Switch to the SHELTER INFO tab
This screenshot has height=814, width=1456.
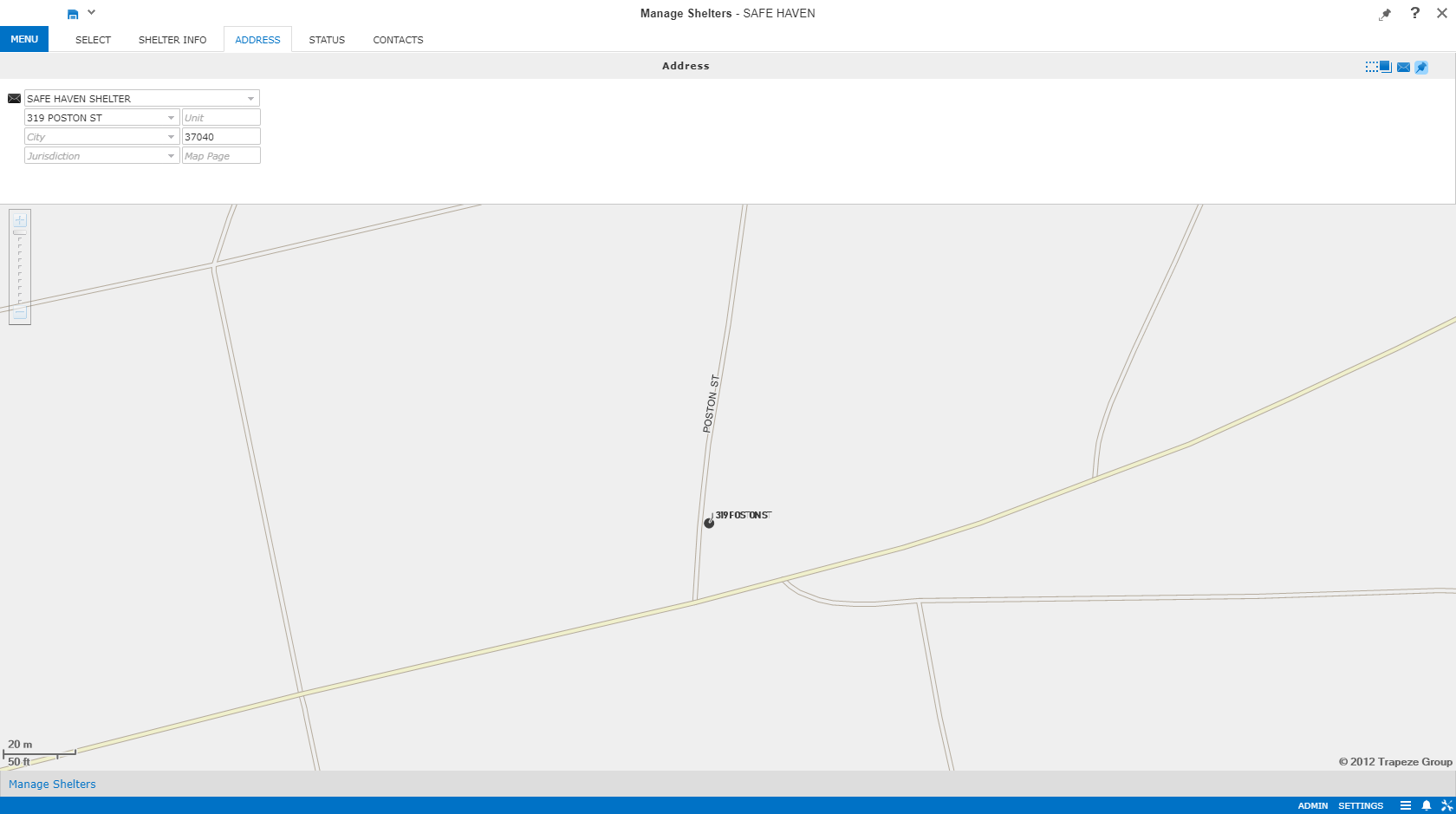[x=172, y=40]
